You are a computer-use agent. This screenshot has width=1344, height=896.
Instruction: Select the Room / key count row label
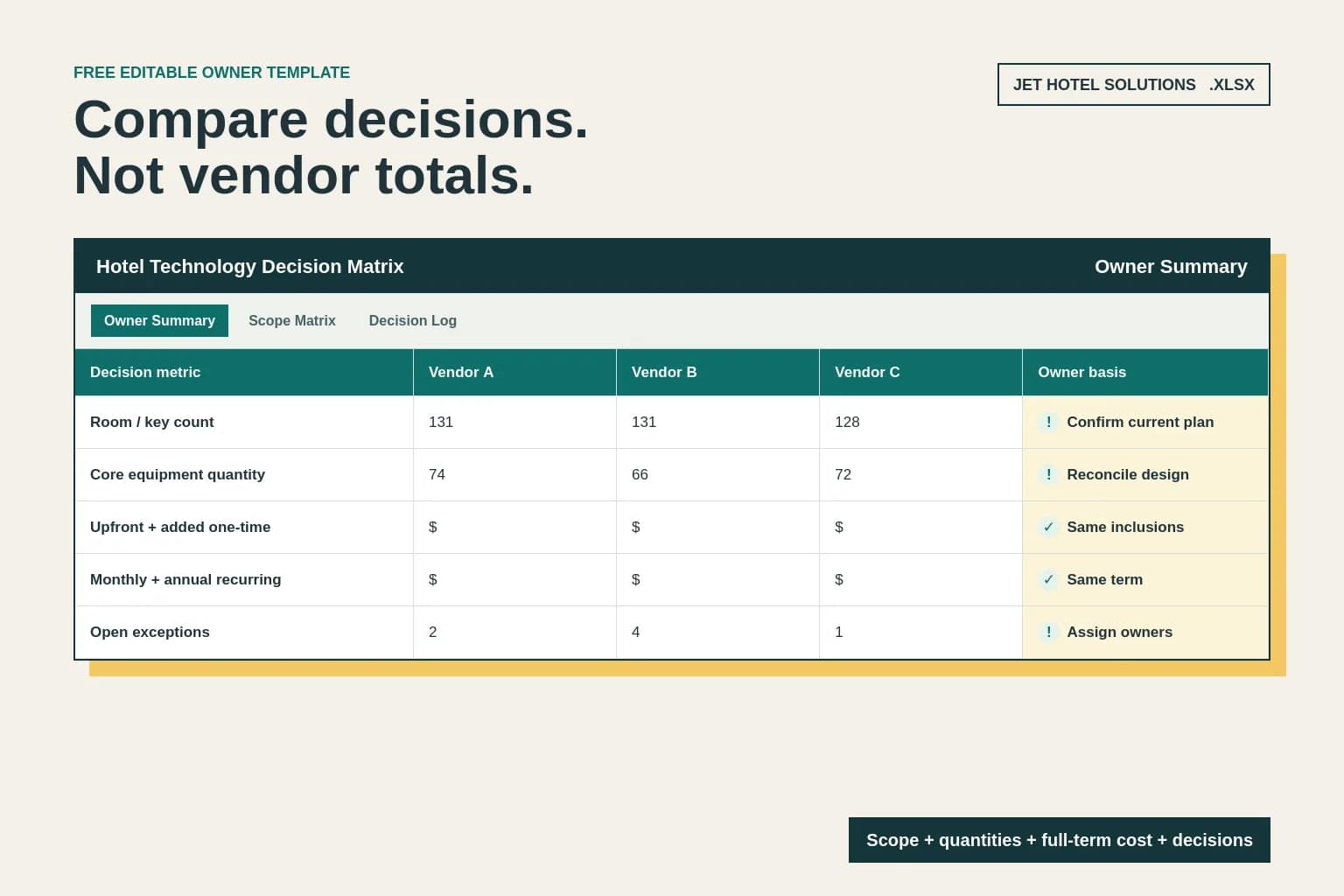tap(151, 422)
